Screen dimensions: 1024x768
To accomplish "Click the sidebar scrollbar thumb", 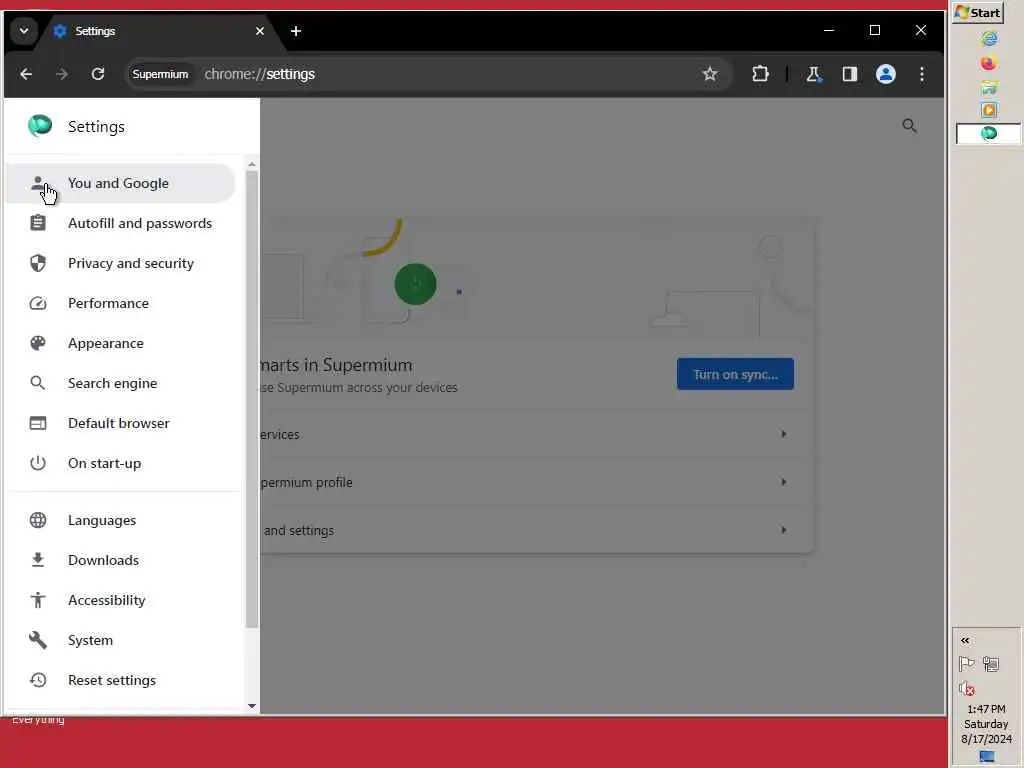I will point(251,399).
